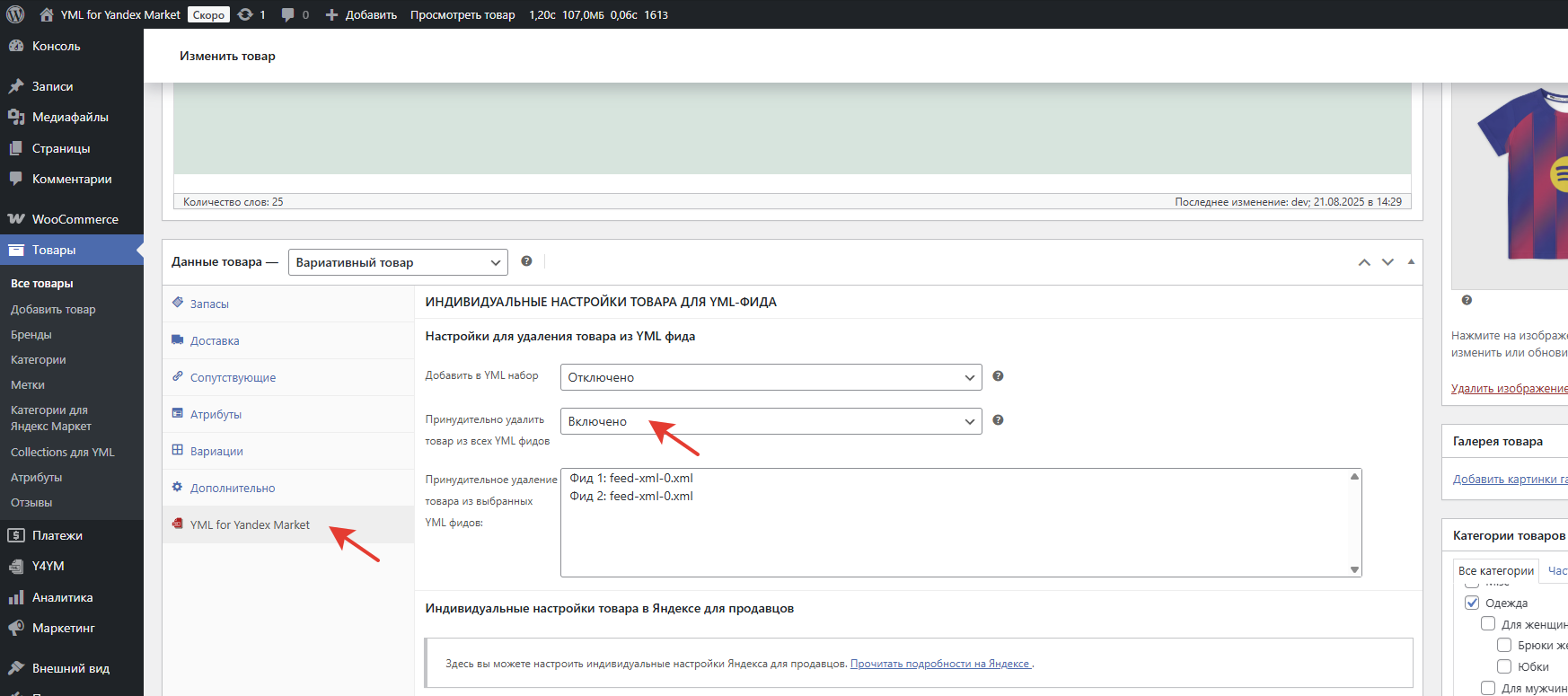
Task: Expand the forced removal Включено dropdown
Action: [x=771, y=421]
